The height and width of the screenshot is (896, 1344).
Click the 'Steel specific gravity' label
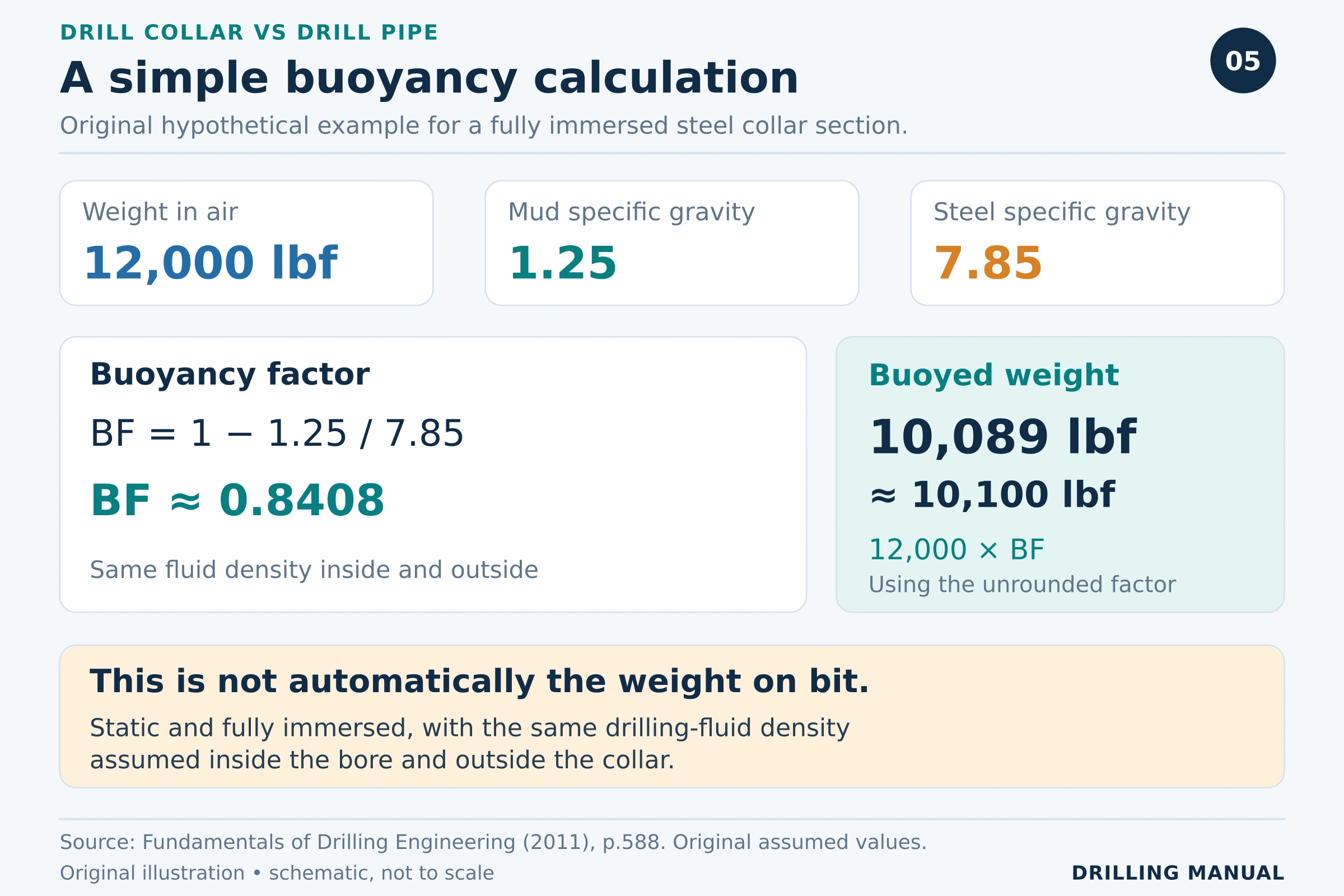(x=1062, y=212)
